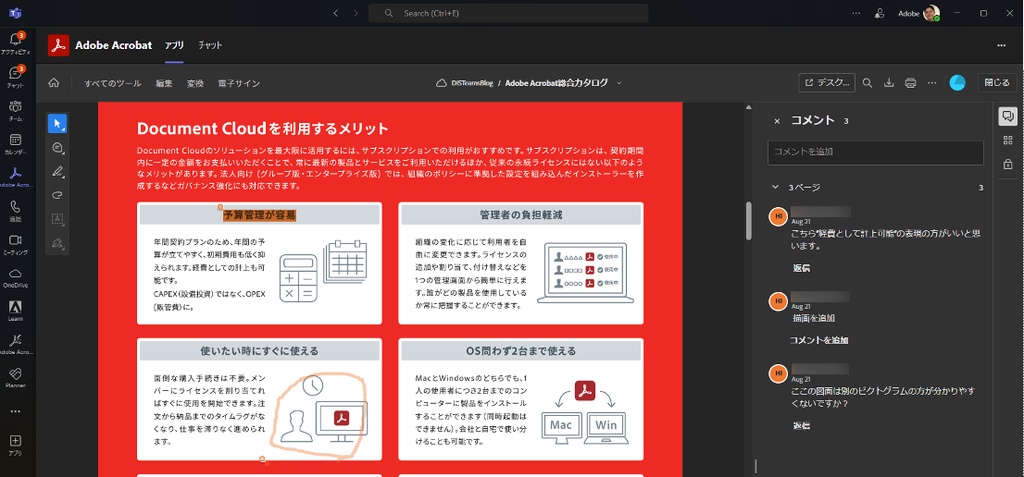Open Teams (チーム) sidebar icon
Viewport: 1024px width, 477px height.
[16, 110]
